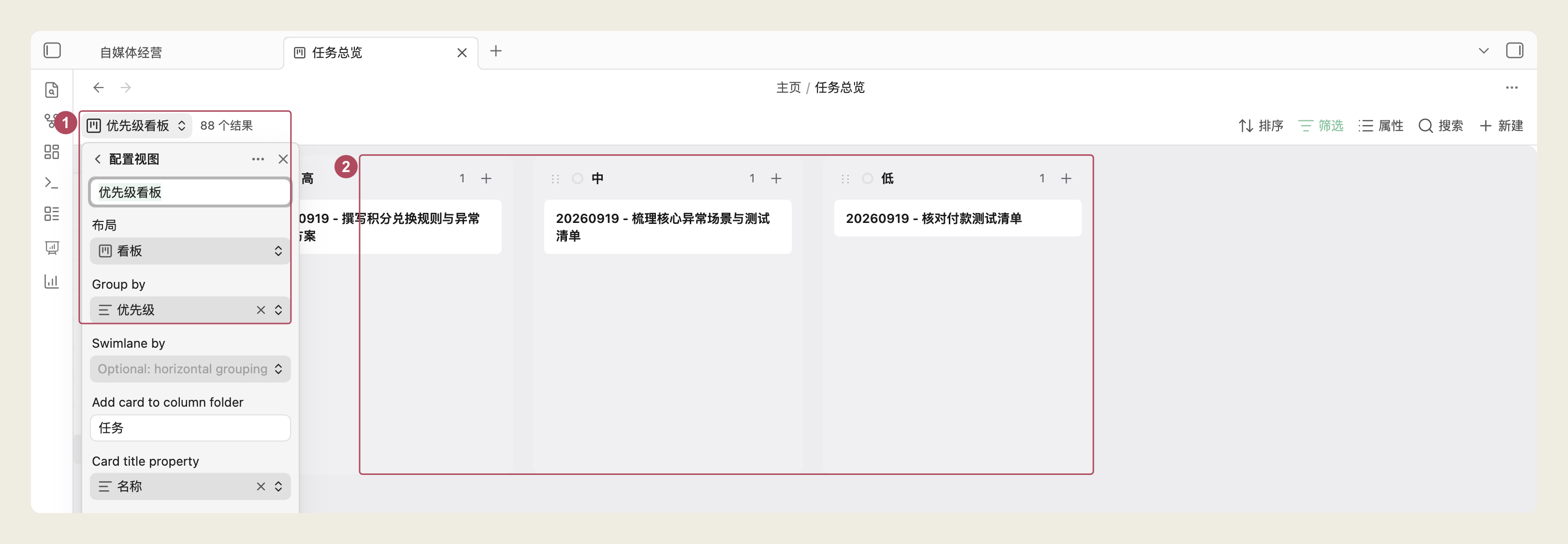This screenshot has height=544, width=1568.
Task: Clear the 优先级 Group by selection
Action: click(x=261, y=310)
